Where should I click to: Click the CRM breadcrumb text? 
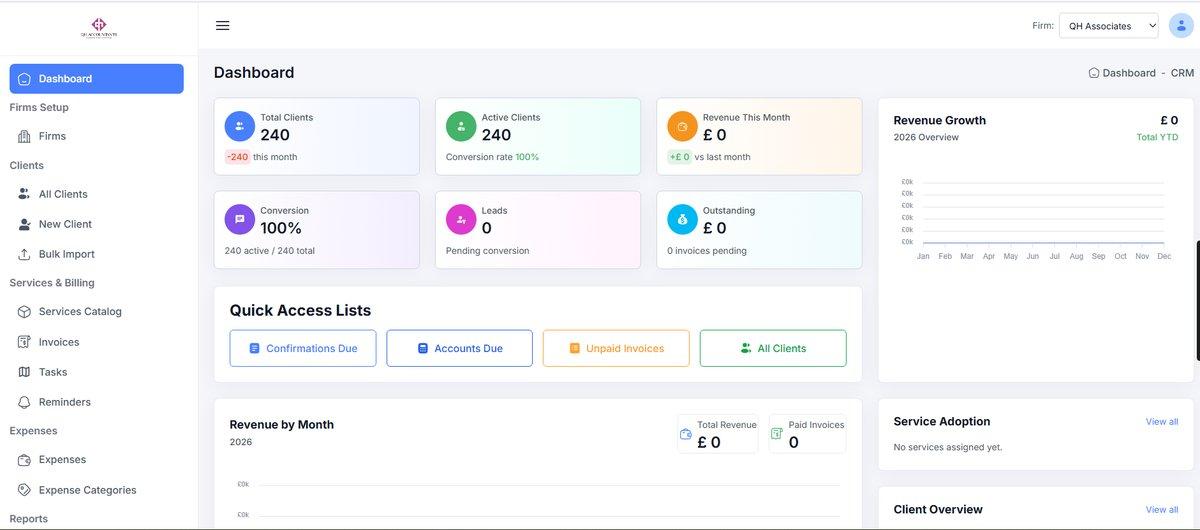1182,73
